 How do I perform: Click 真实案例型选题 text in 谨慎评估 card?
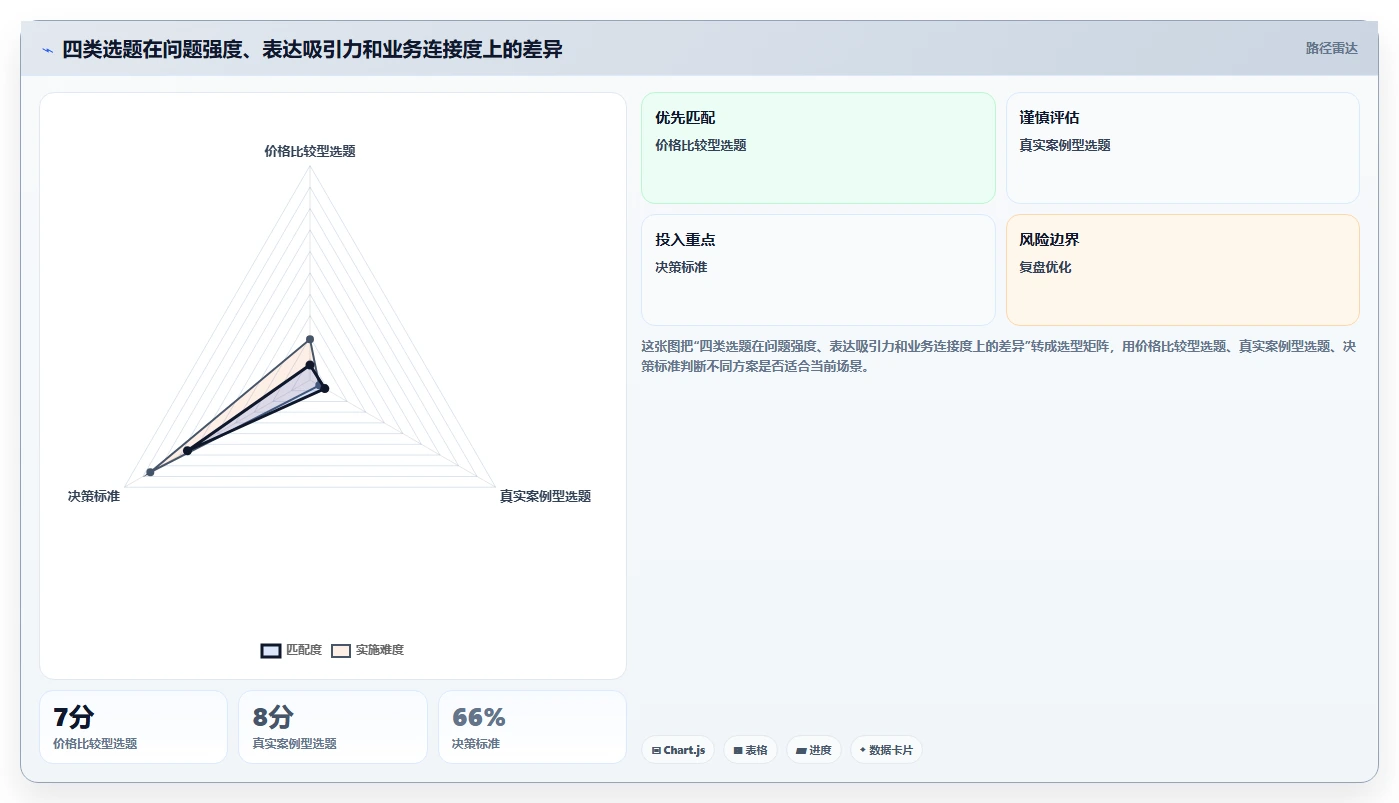coord(1065,146)
